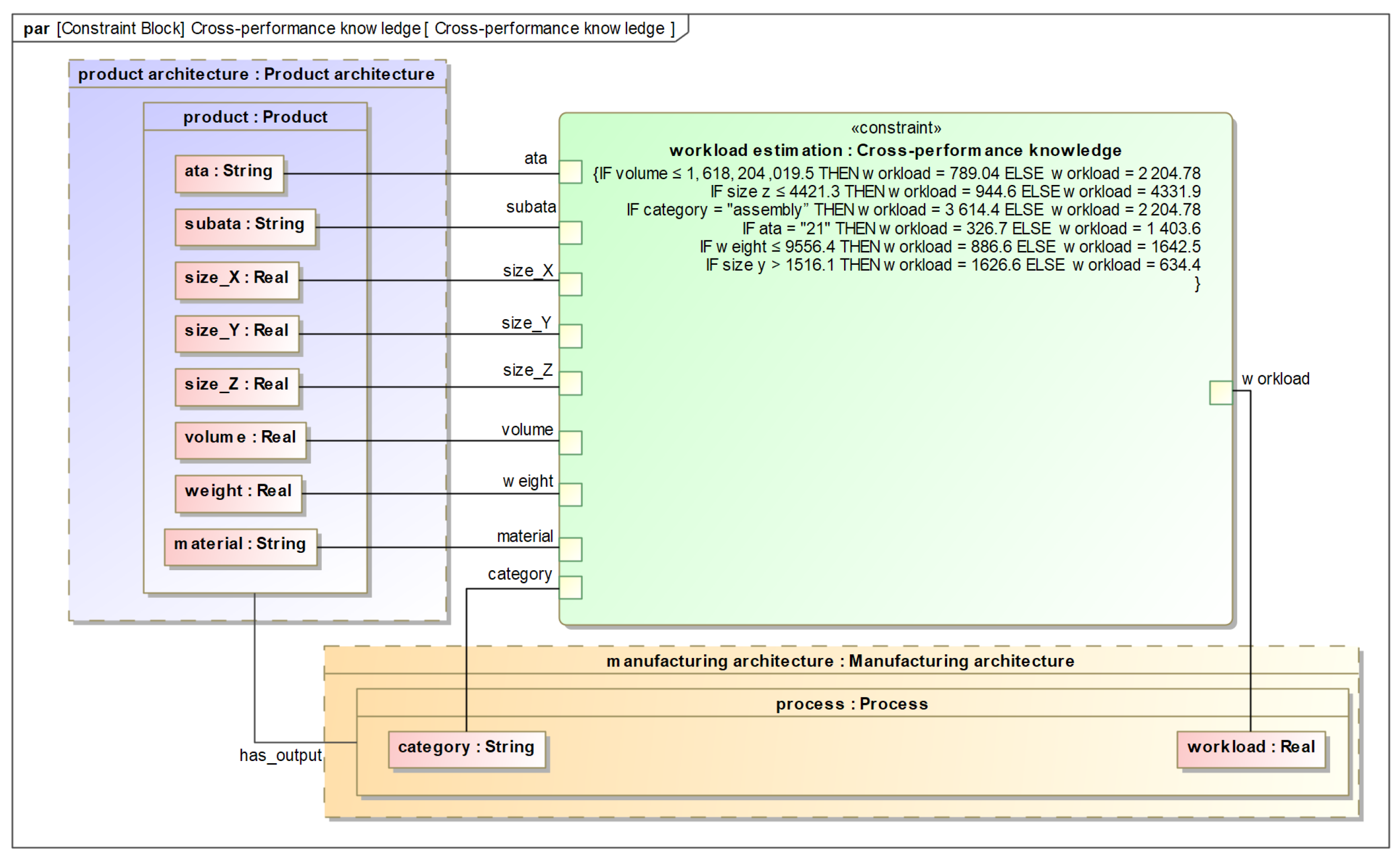
Task: Select the workload output port square
Action: (x=1220, y=393)
